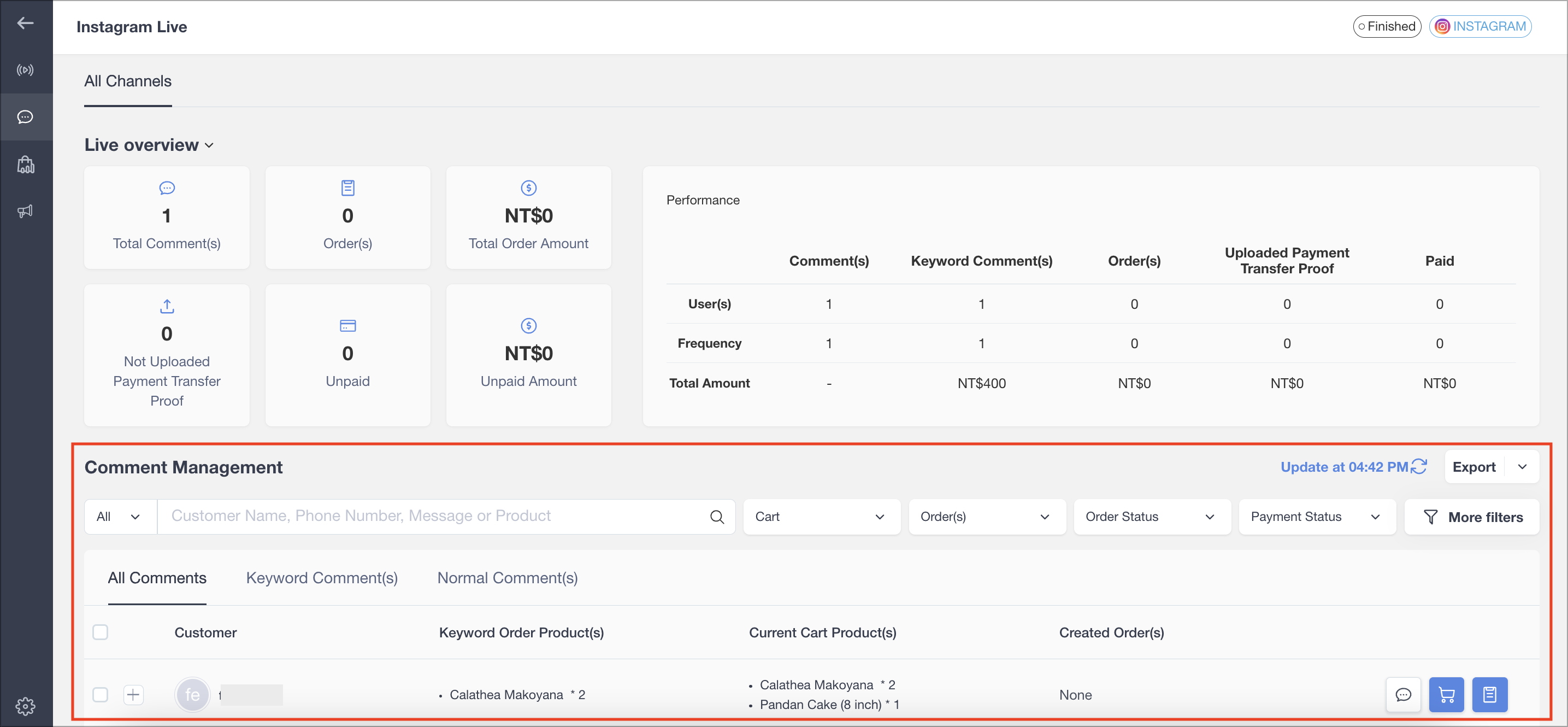This screenshot has width=1568, height=727.
Task: Click the Total Order Amount dollar icon
Action: coord(528,188)
